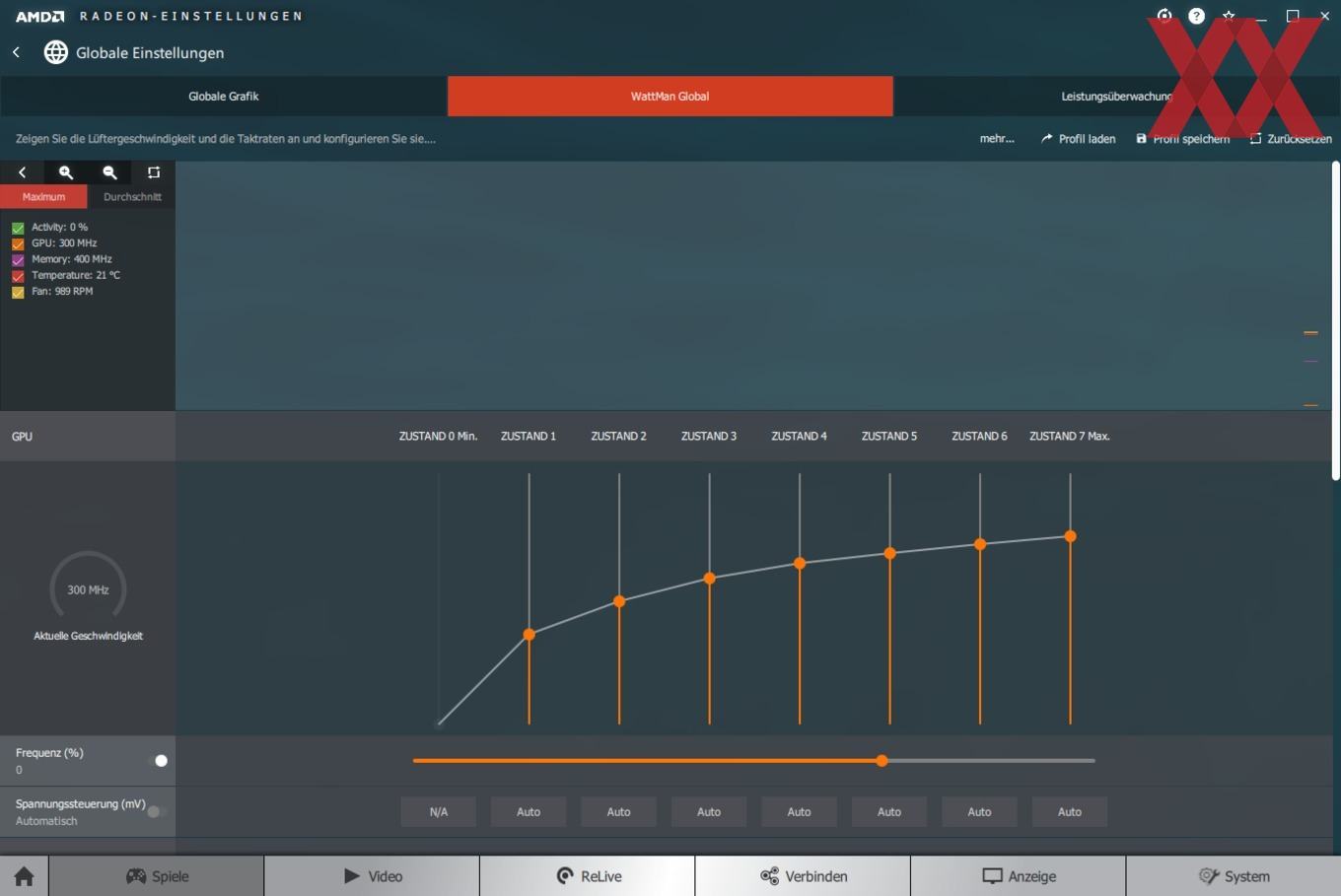Switch to the Globale Grafik tab
Viewport: 1341px width, 896px height.
pos(224,97)
